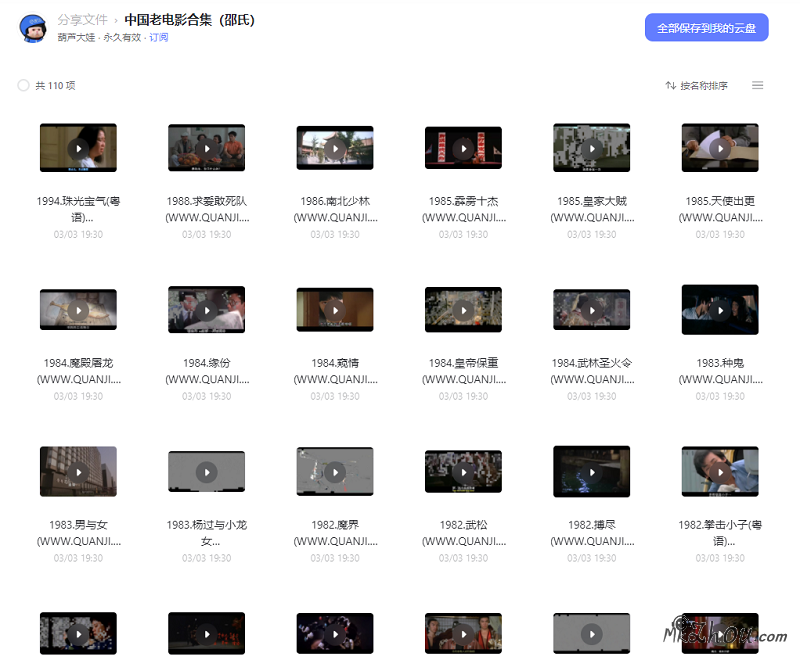This screenshot has height=660, width=800.
Task: Play the 1984.魔殿屠龙 video
Action: pos(78,310)
